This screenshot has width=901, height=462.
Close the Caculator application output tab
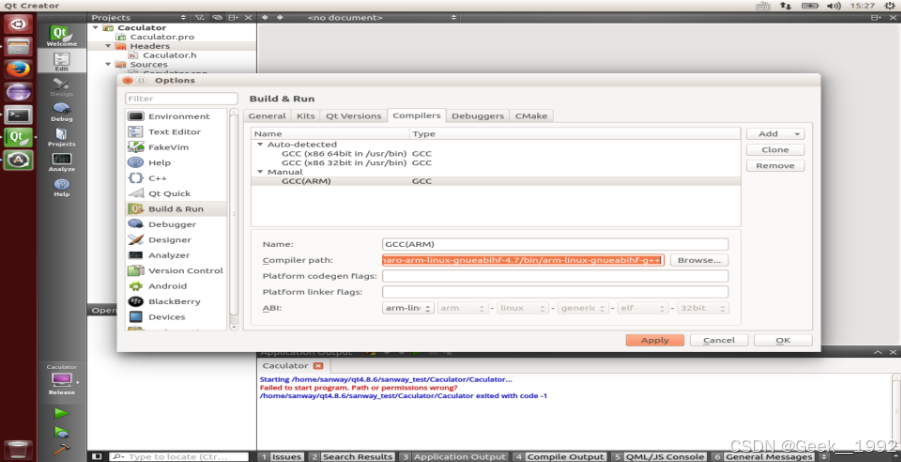(318, 365)
